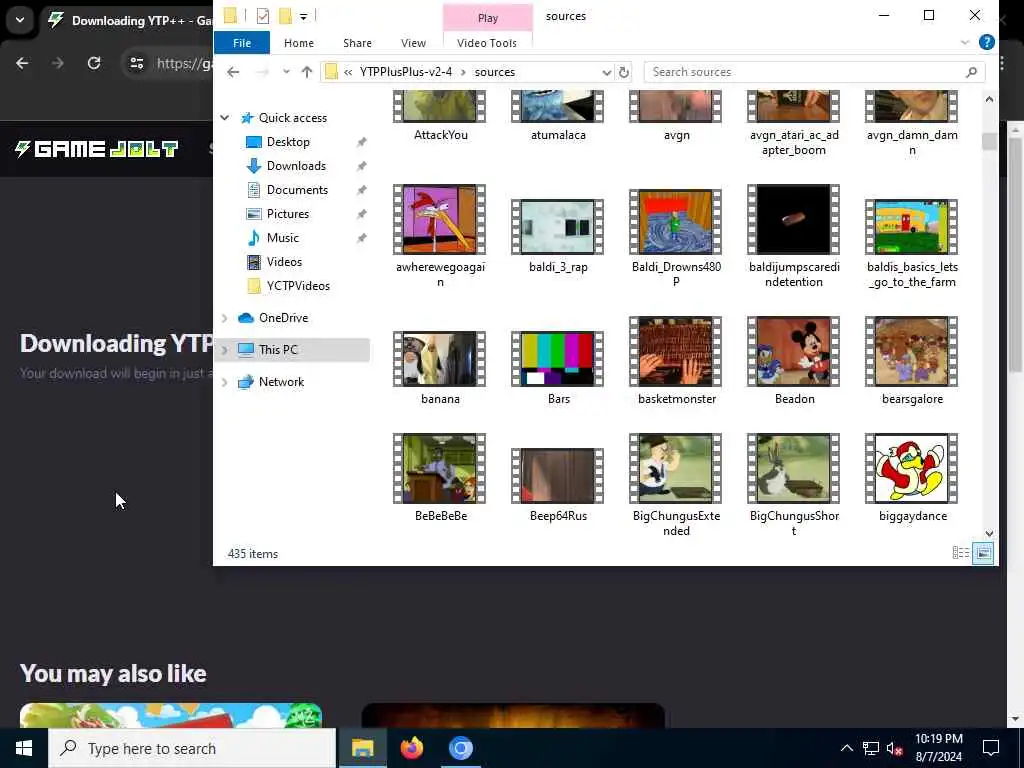Click the Properties quick access checkmark icon
1024x768 pixels.
click(263, 16)
